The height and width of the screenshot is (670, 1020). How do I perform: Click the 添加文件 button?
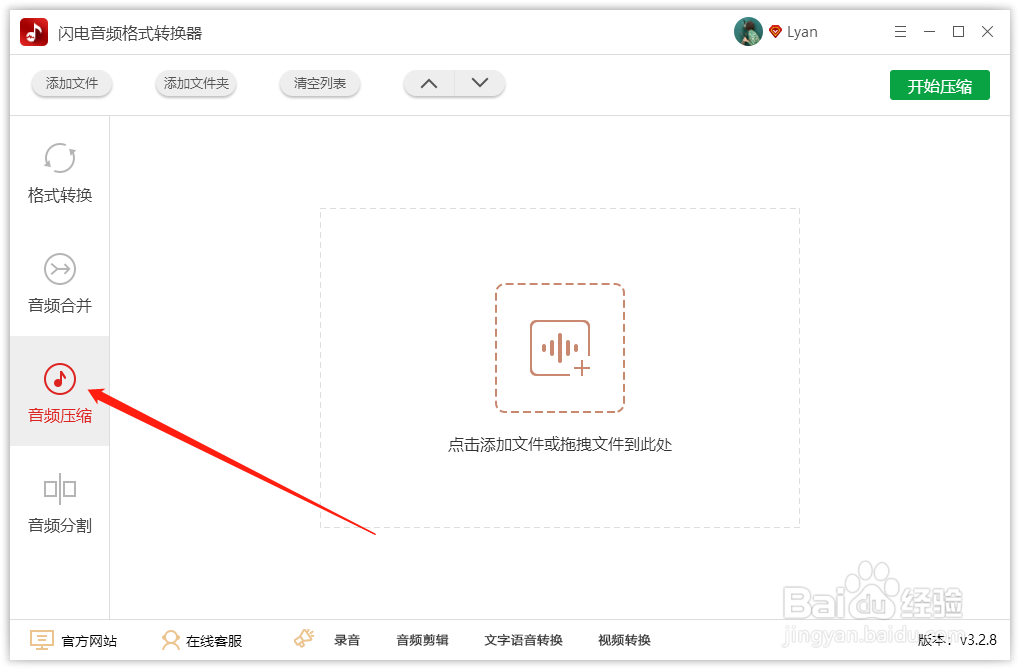click(x=72, y=83)
